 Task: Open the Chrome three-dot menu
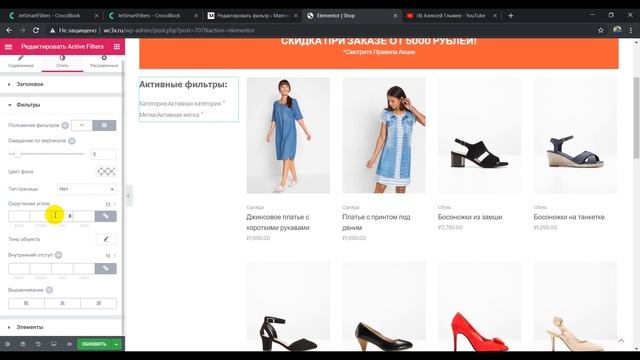(x=631, y=30)
